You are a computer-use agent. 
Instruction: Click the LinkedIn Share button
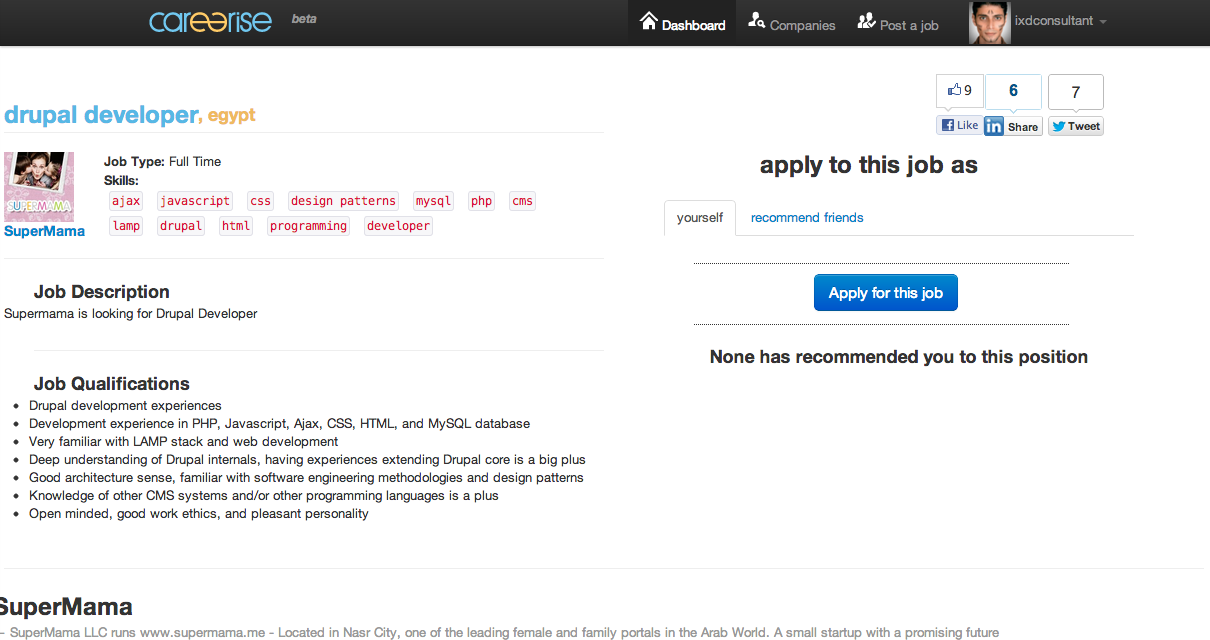[1012, 126]
